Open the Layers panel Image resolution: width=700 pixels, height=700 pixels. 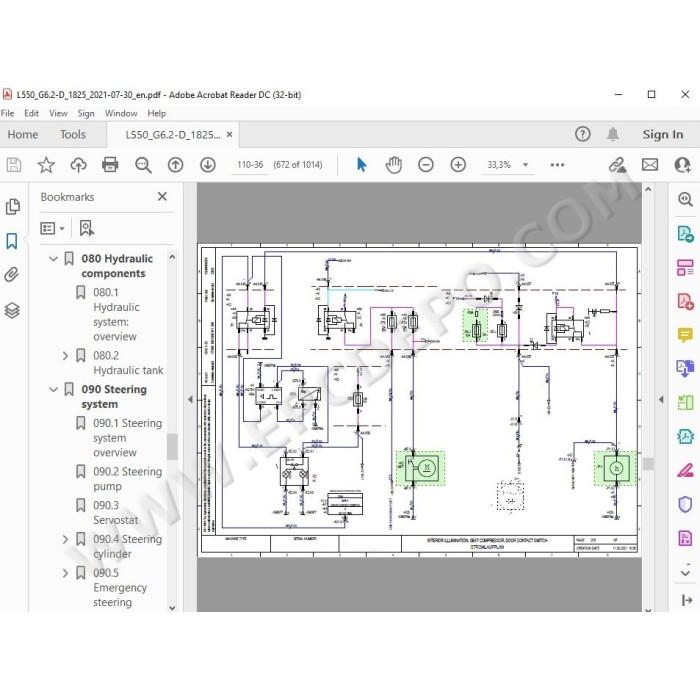(12, 310)
